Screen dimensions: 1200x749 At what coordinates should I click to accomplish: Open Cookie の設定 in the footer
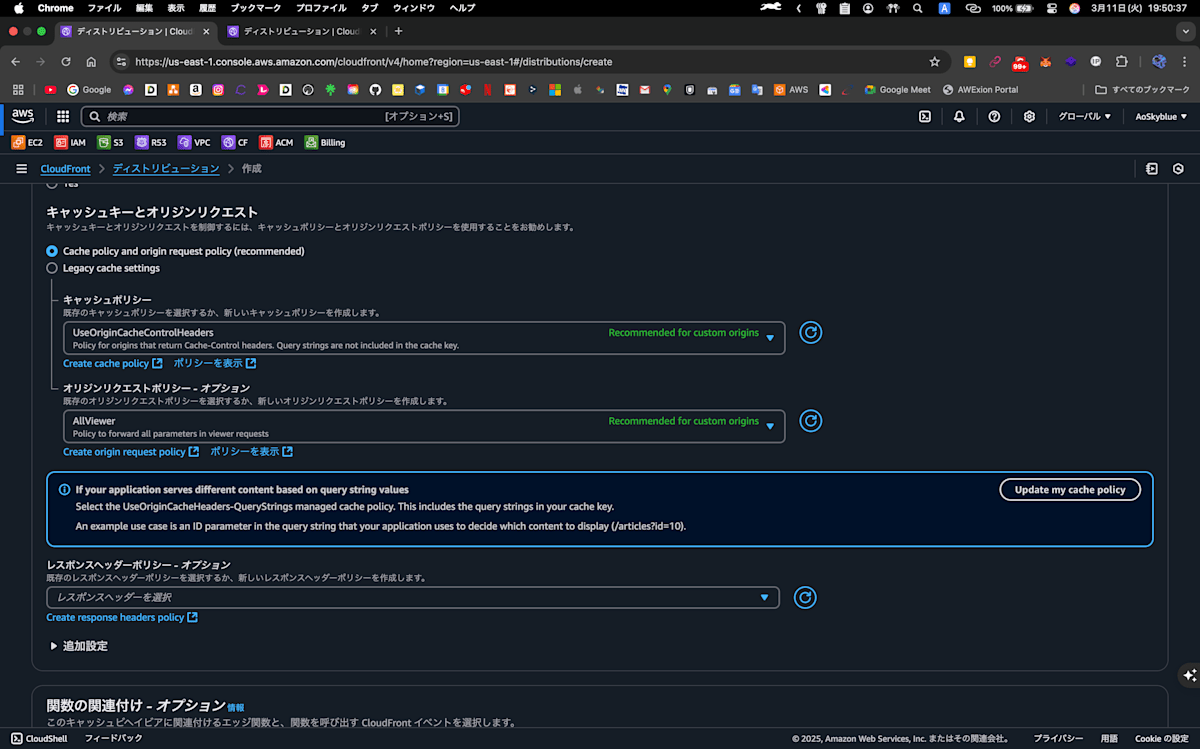click(x=1161, y=738)
